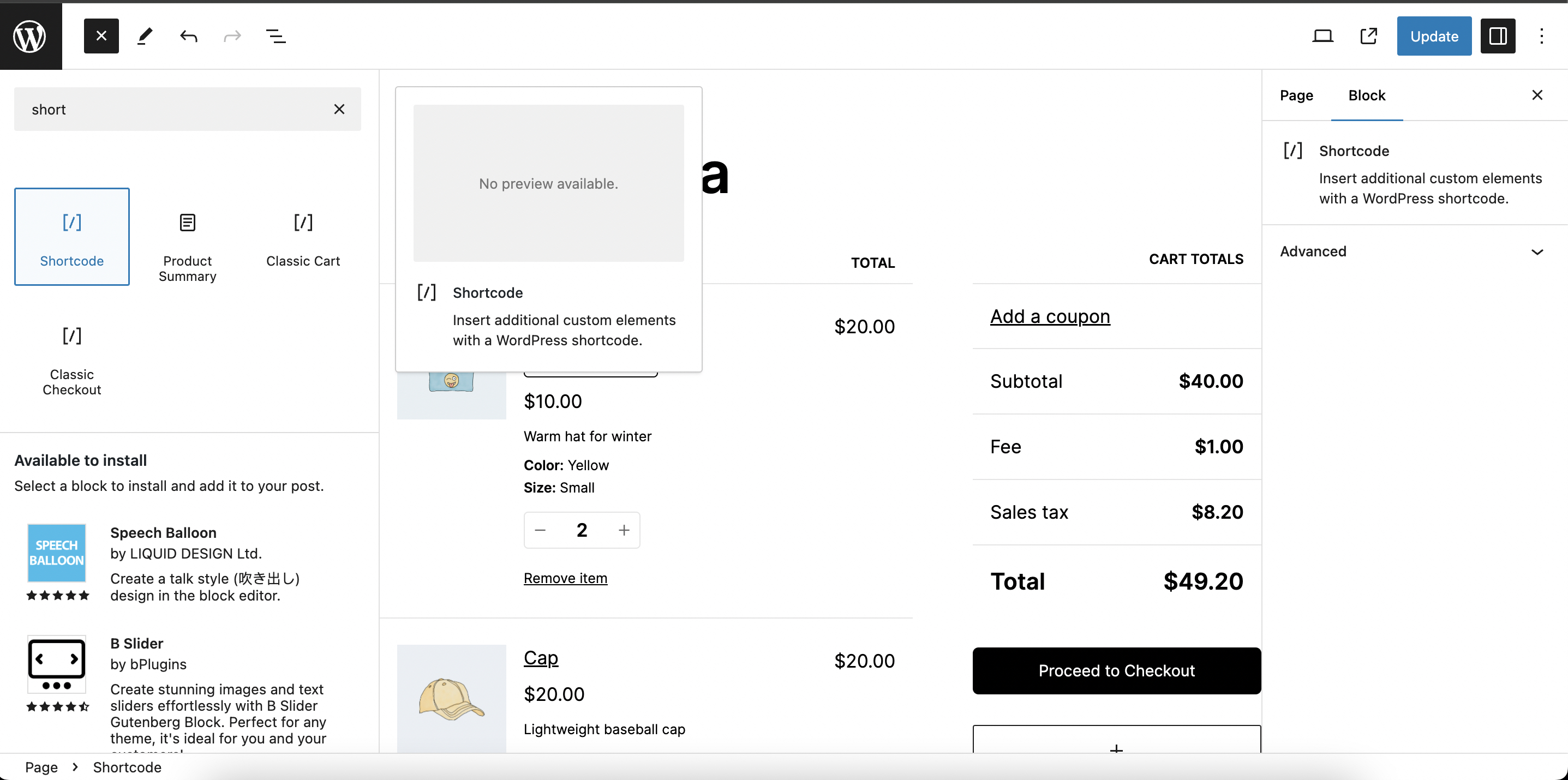Expand the Advanced section
This screenshot has width=1568, height=780.
[x=1412, y=251]
